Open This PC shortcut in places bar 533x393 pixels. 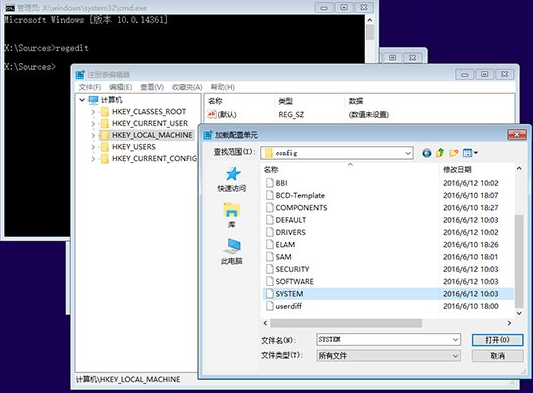232,251
